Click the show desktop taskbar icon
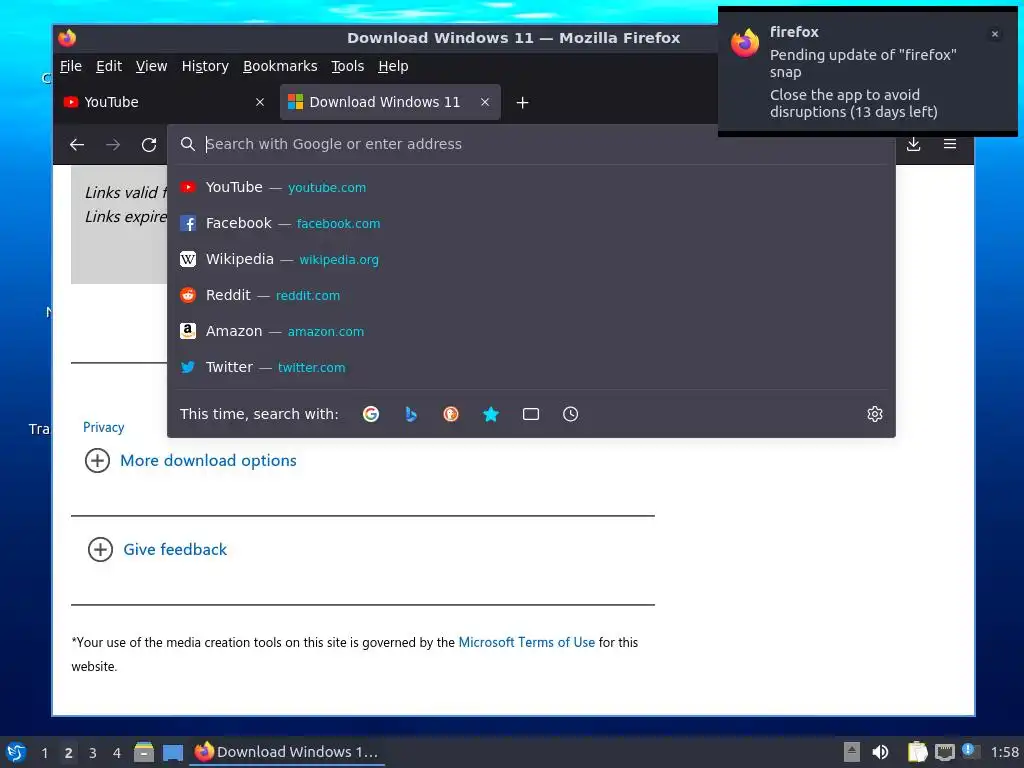Viewport: 1024px width, 768px height. pyautogui.click(x=172, y=752)
